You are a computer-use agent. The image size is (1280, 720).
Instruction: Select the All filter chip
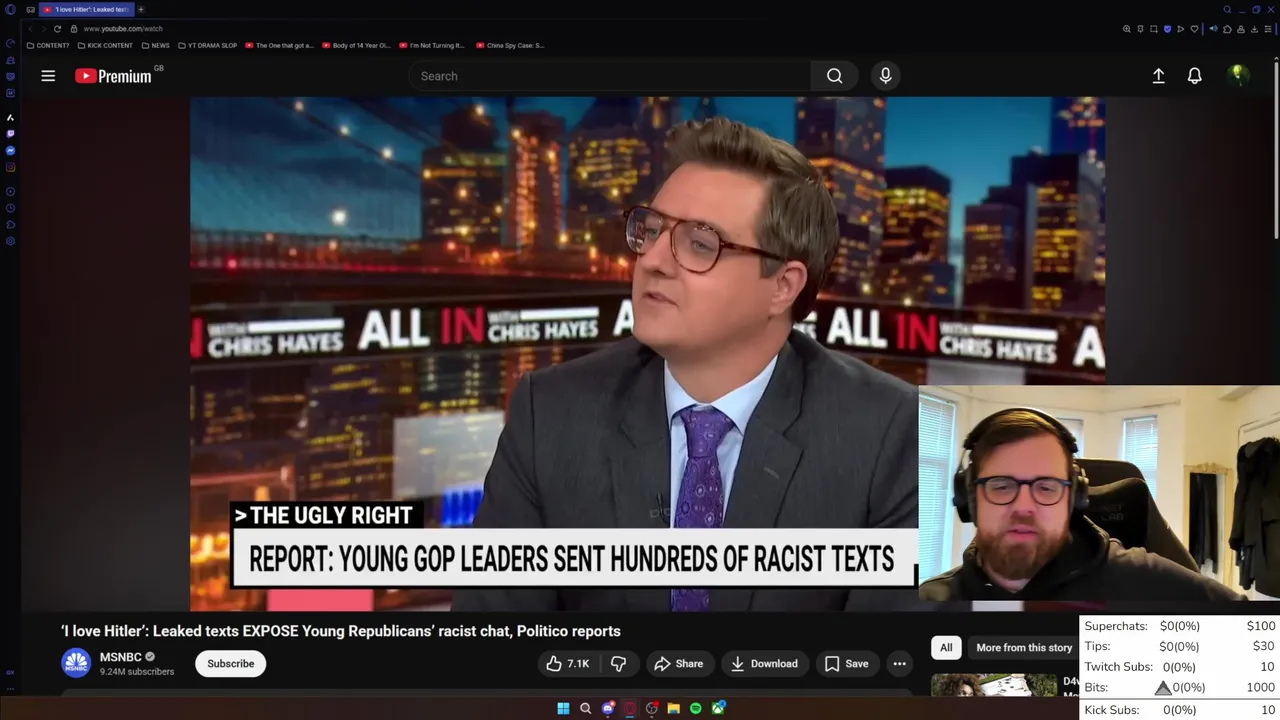[x=946, y=647]
